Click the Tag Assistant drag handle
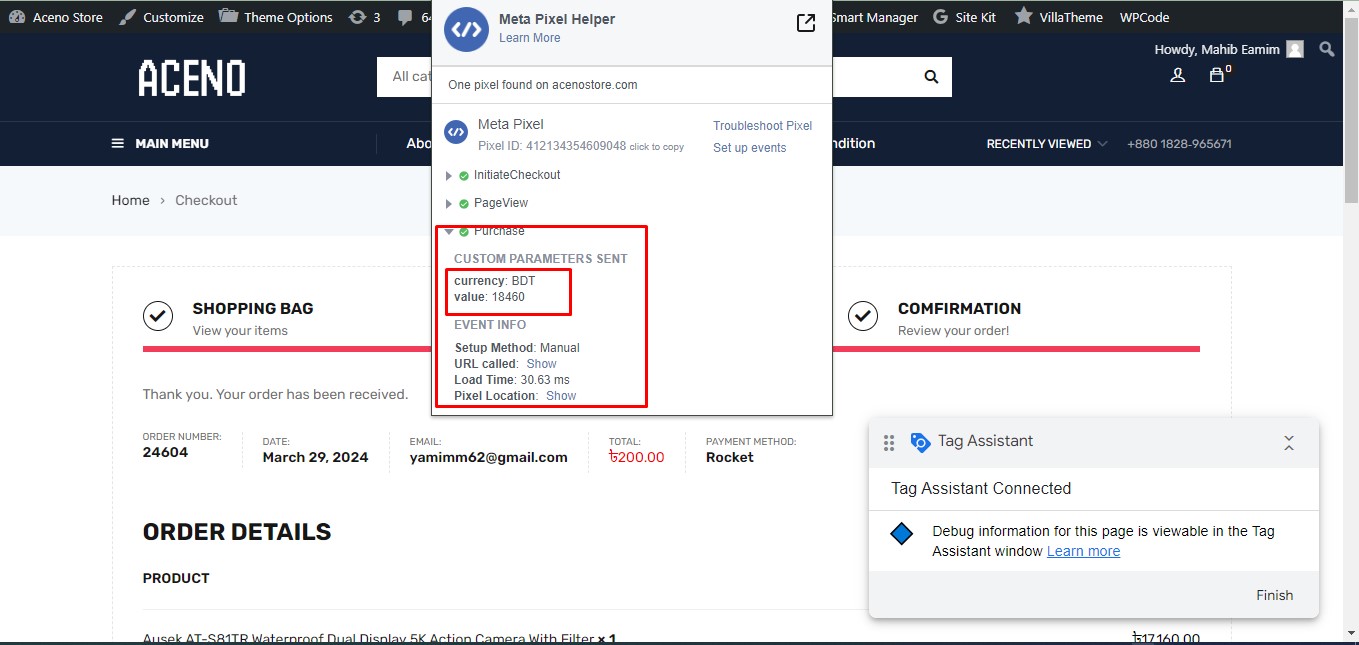Viewport: 1359px width, 645px height. pyautogui.click(x=889, y=442)
